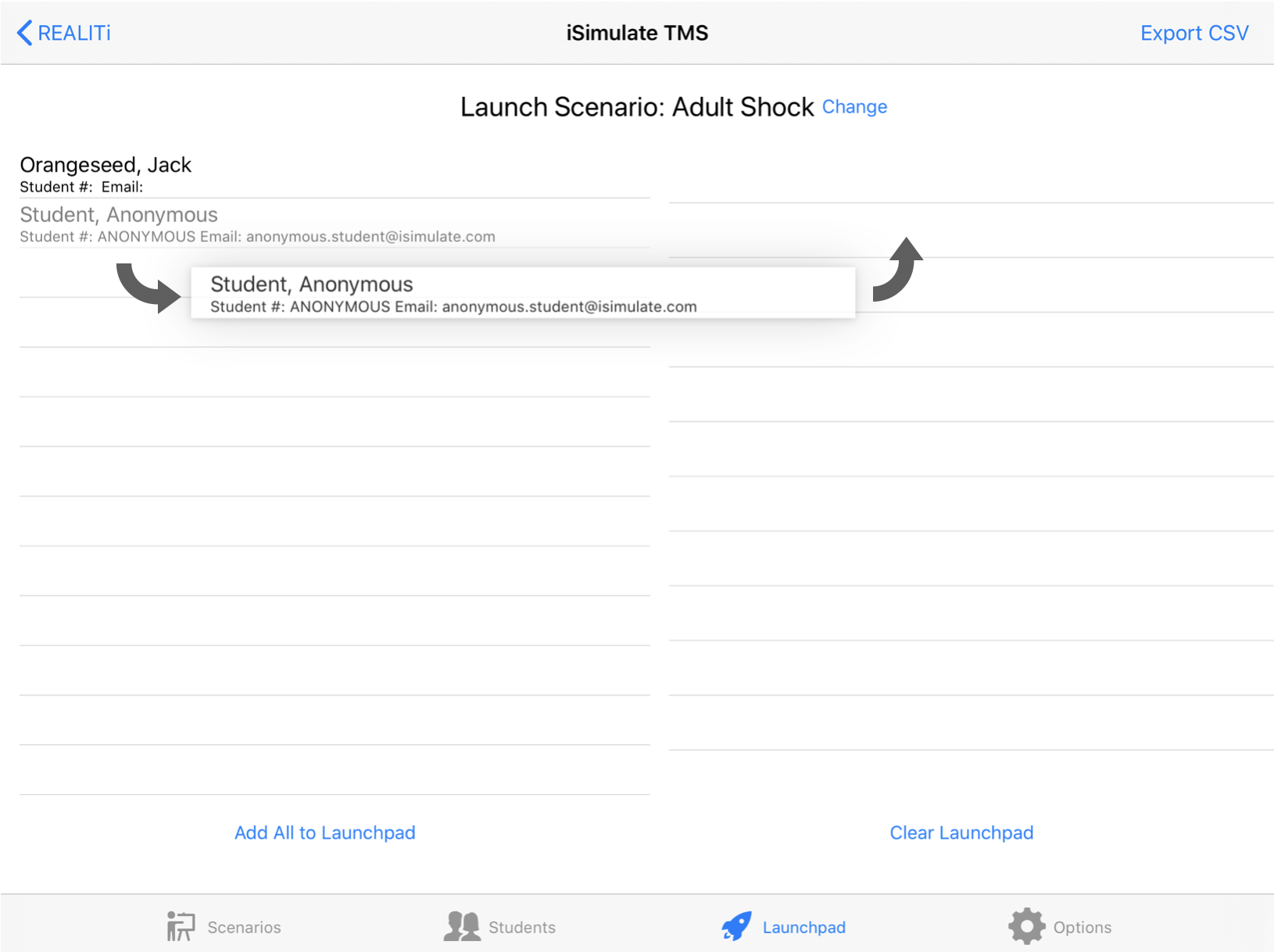
Task: Click the highlighted Student, Anonymous floating card
Action: click(522, 293)
